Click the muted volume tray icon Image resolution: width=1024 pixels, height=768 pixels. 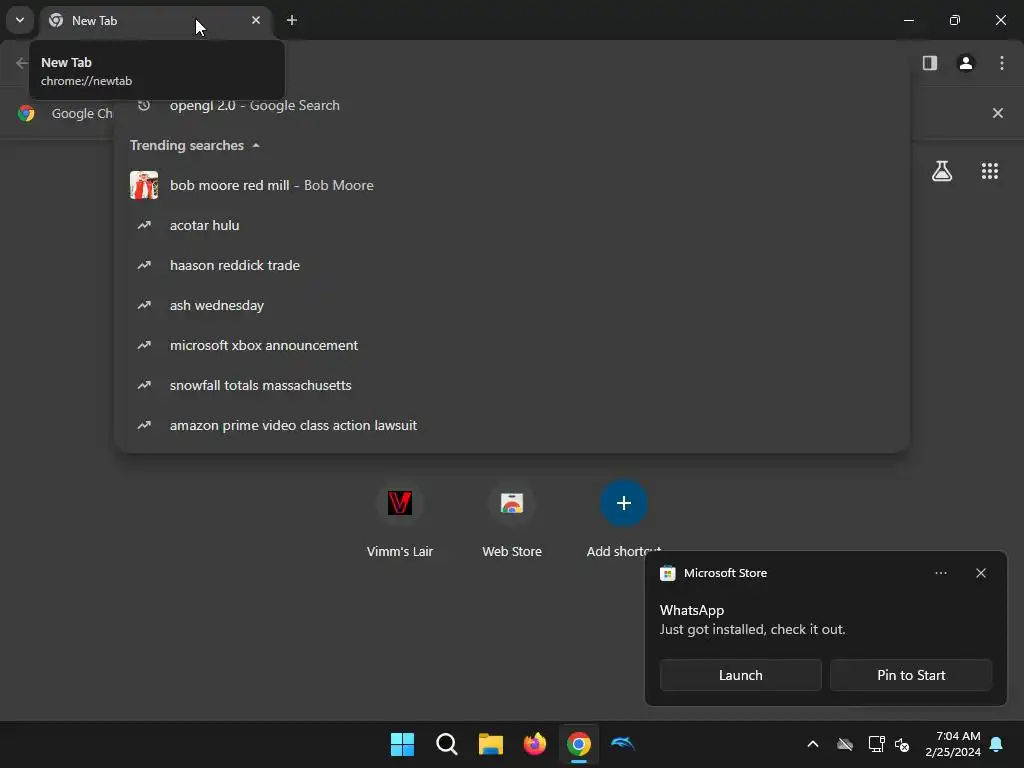pos(902,744)
